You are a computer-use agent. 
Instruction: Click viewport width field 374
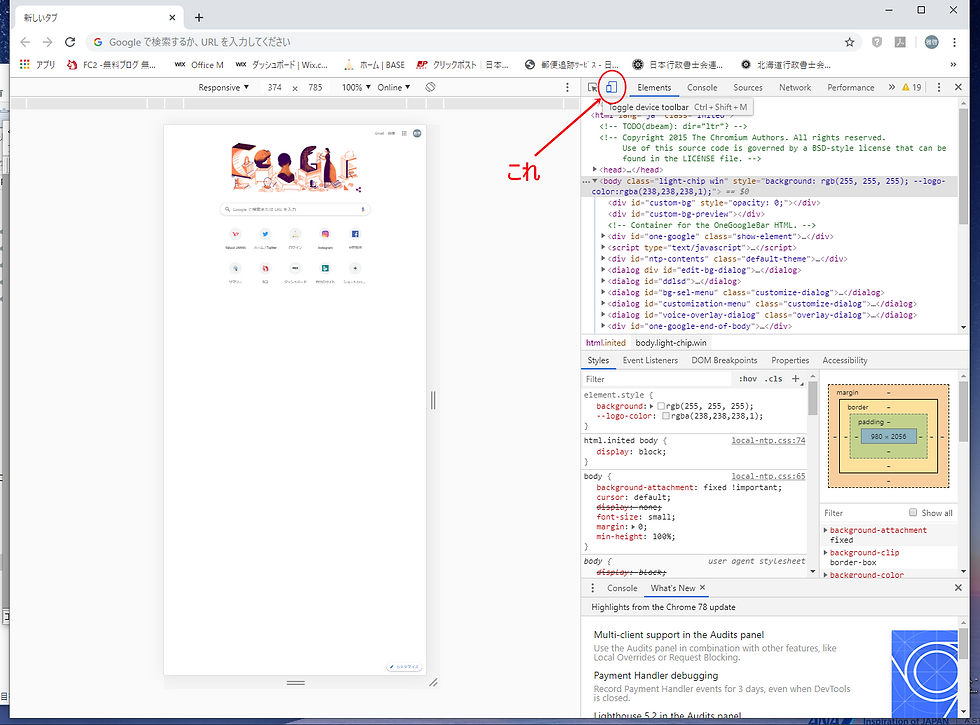274,88
